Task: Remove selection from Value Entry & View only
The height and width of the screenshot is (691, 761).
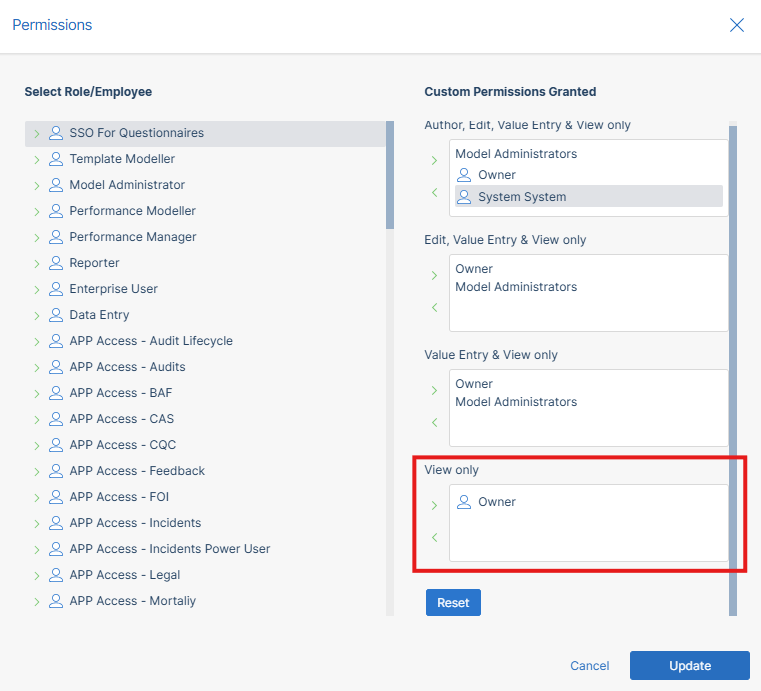Action: pyautogui.click(x=434, y=423)
